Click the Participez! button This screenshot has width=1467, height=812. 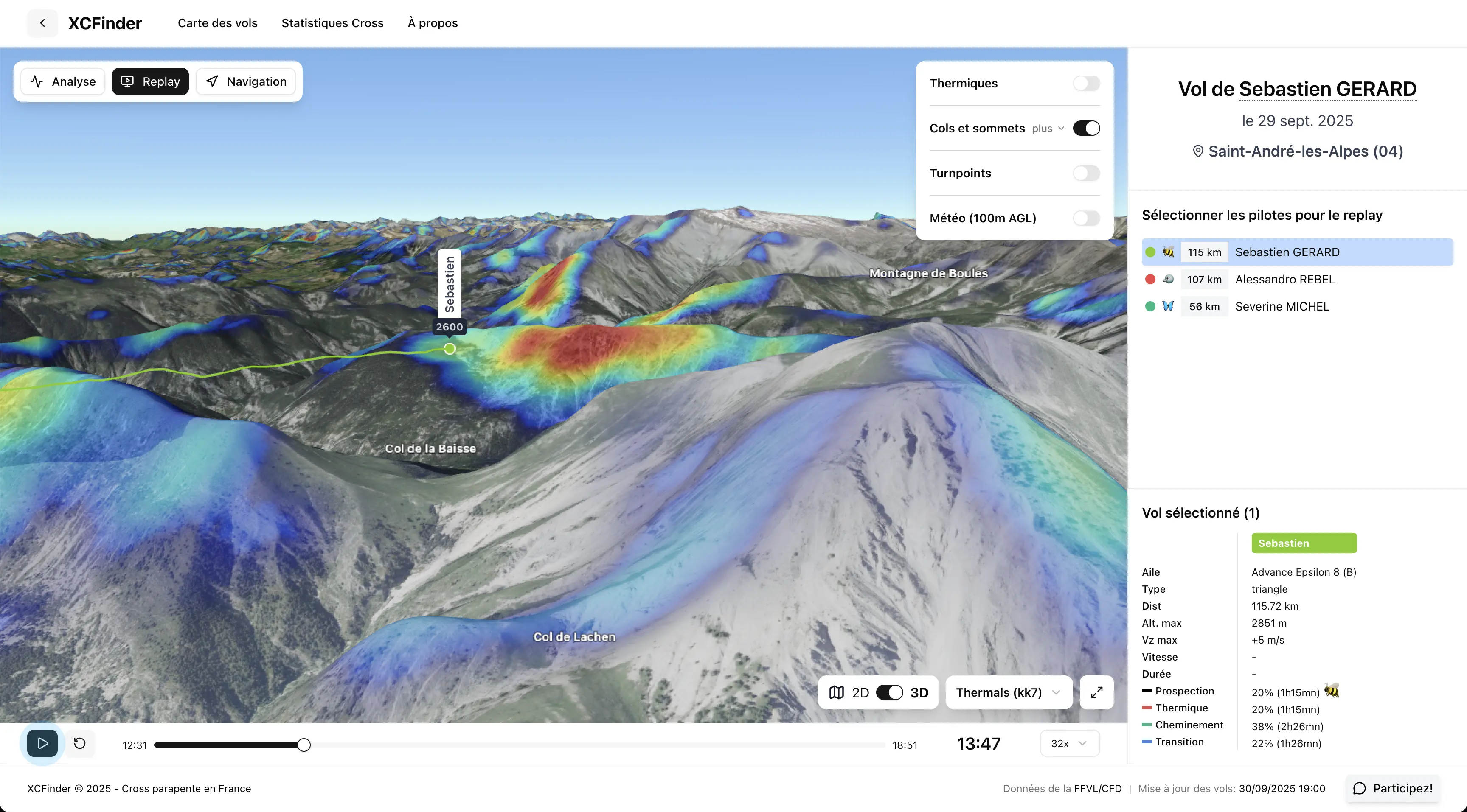1392,788
